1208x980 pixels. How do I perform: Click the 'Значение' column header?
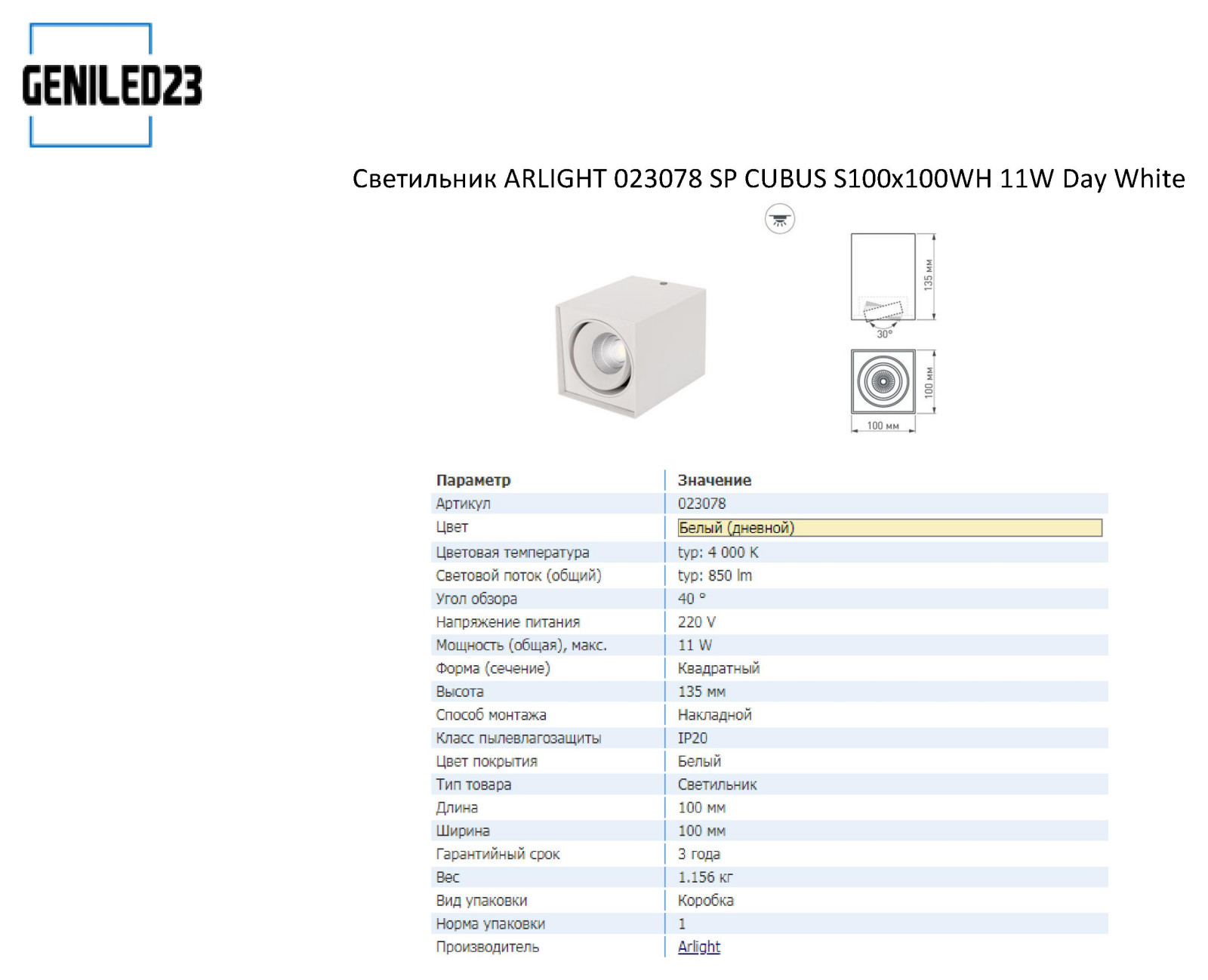coord(714,480)
